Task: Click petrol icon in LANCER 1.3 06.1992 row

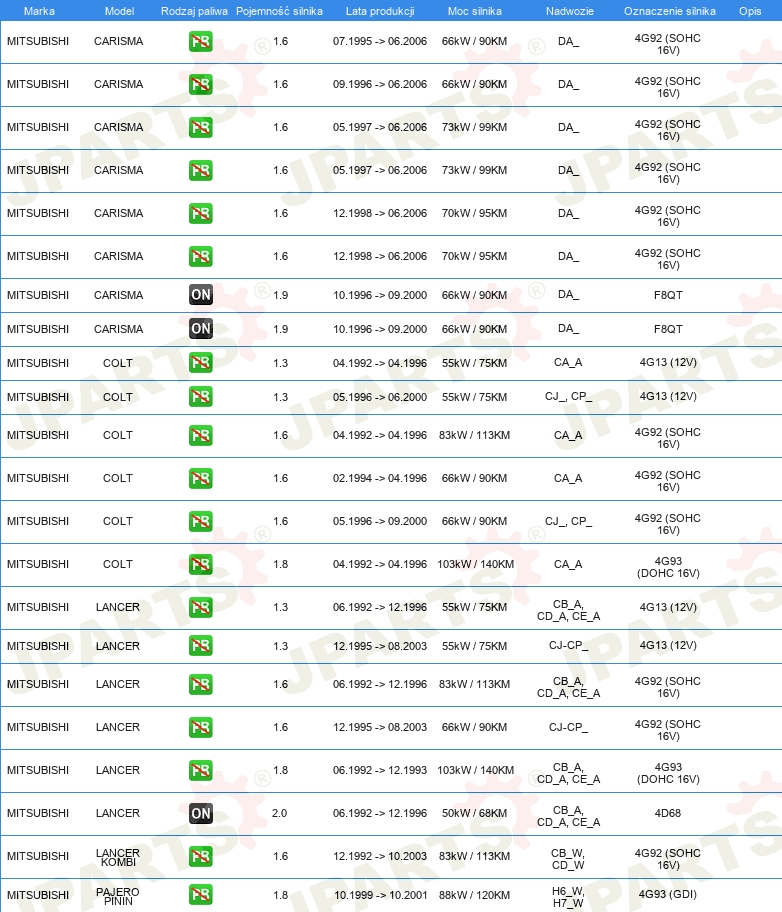Action: (201, 607)
